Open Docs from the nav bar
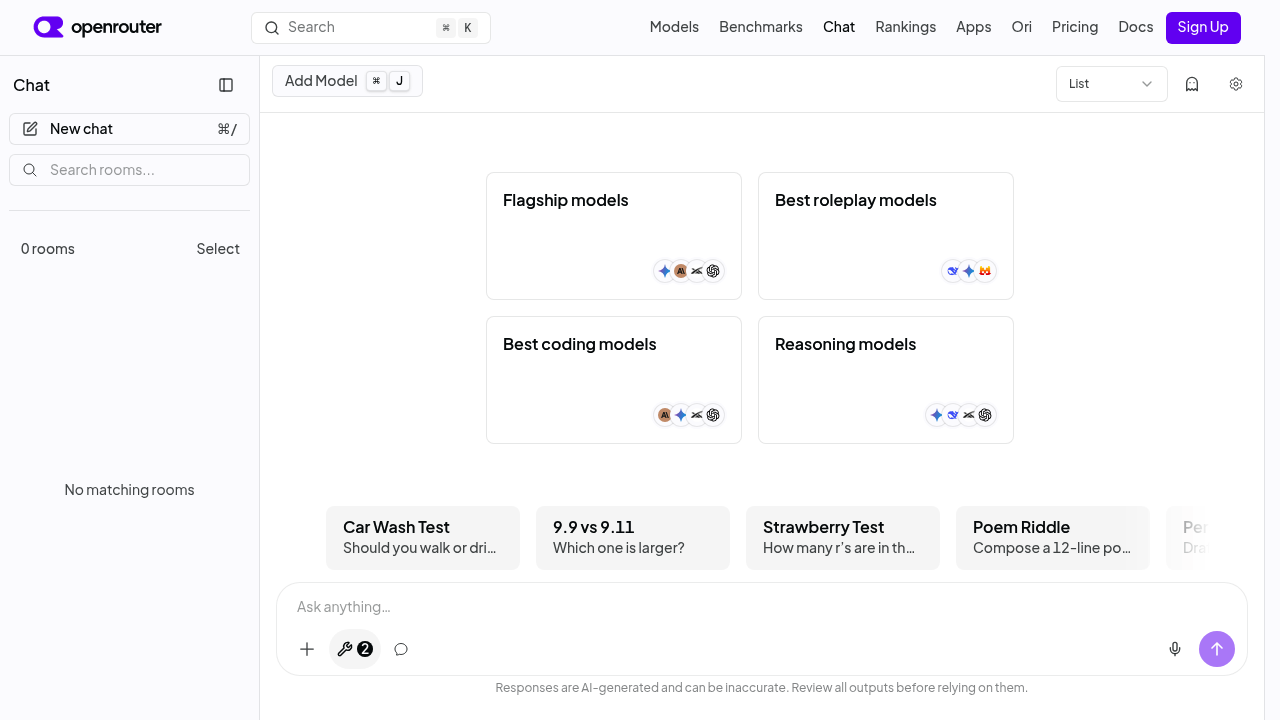The image size is (1280, 720). tap(1136, 27)
